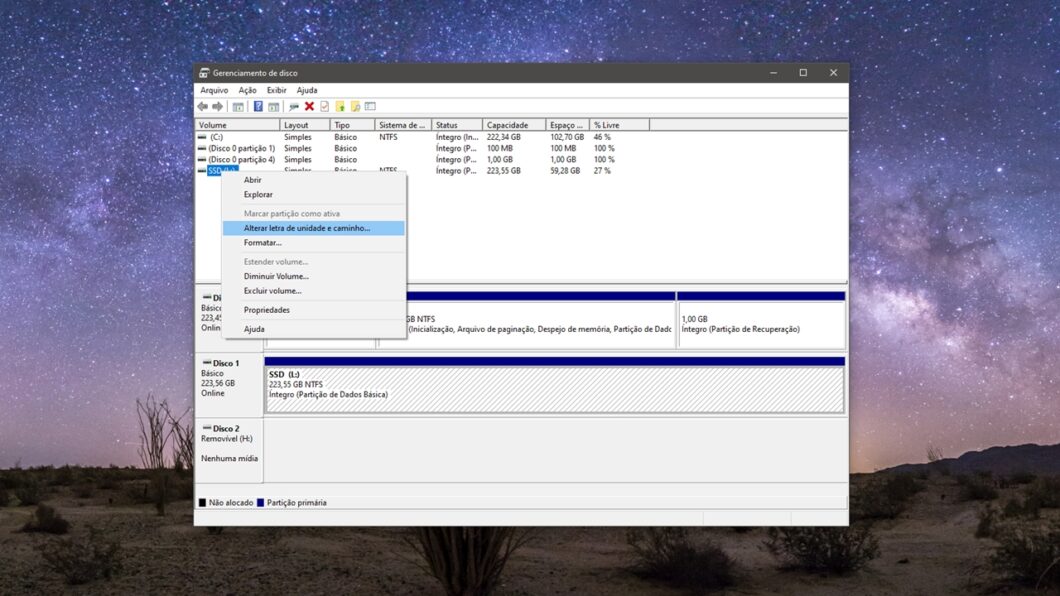Screen dimensions: 1060x596
Task: Click the blue question mark Help icon
Action: coord(258,107)
